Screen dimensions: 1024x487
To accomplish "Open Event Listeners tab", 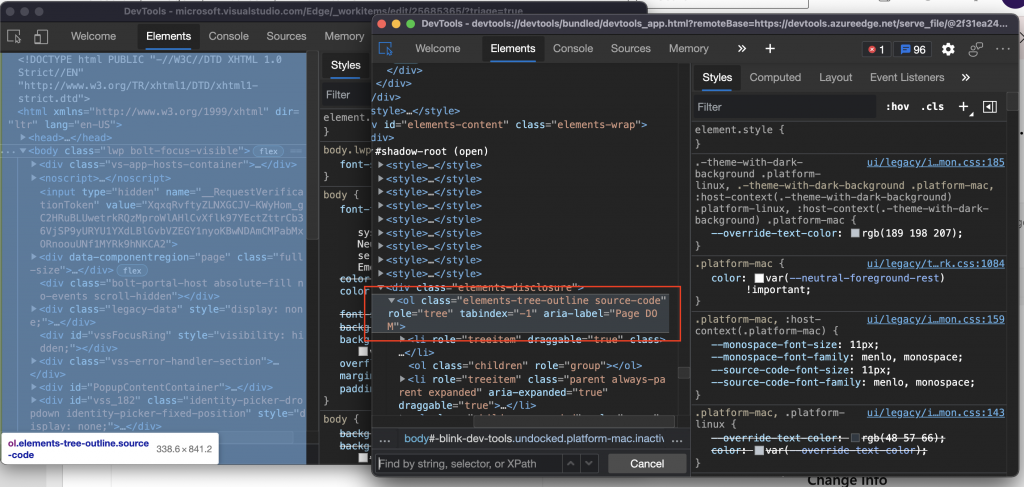I will coord(906,77).
